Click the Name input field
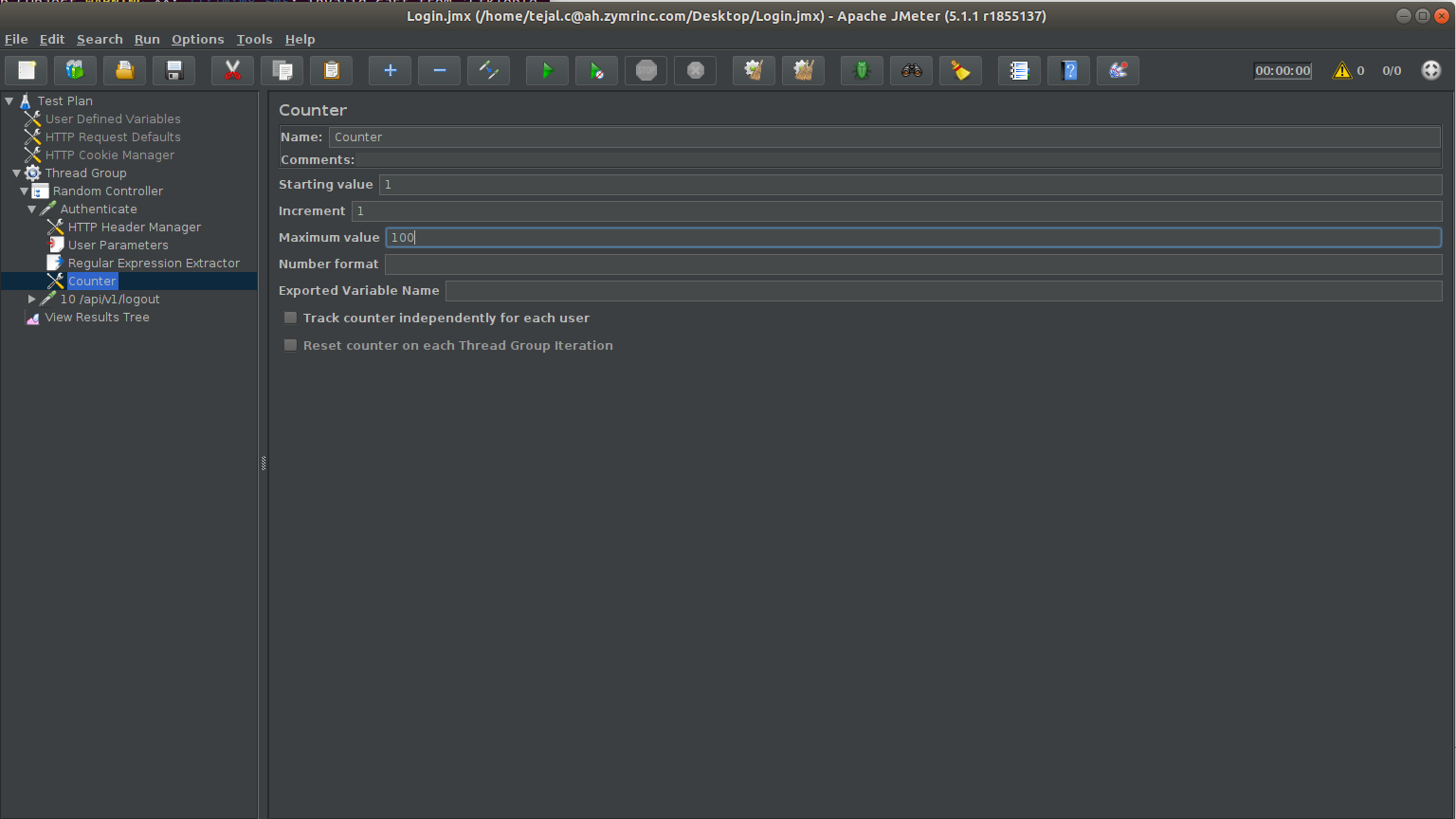Image resolution: width=1456 pixels, height=819 pixels. pos(885,136)
